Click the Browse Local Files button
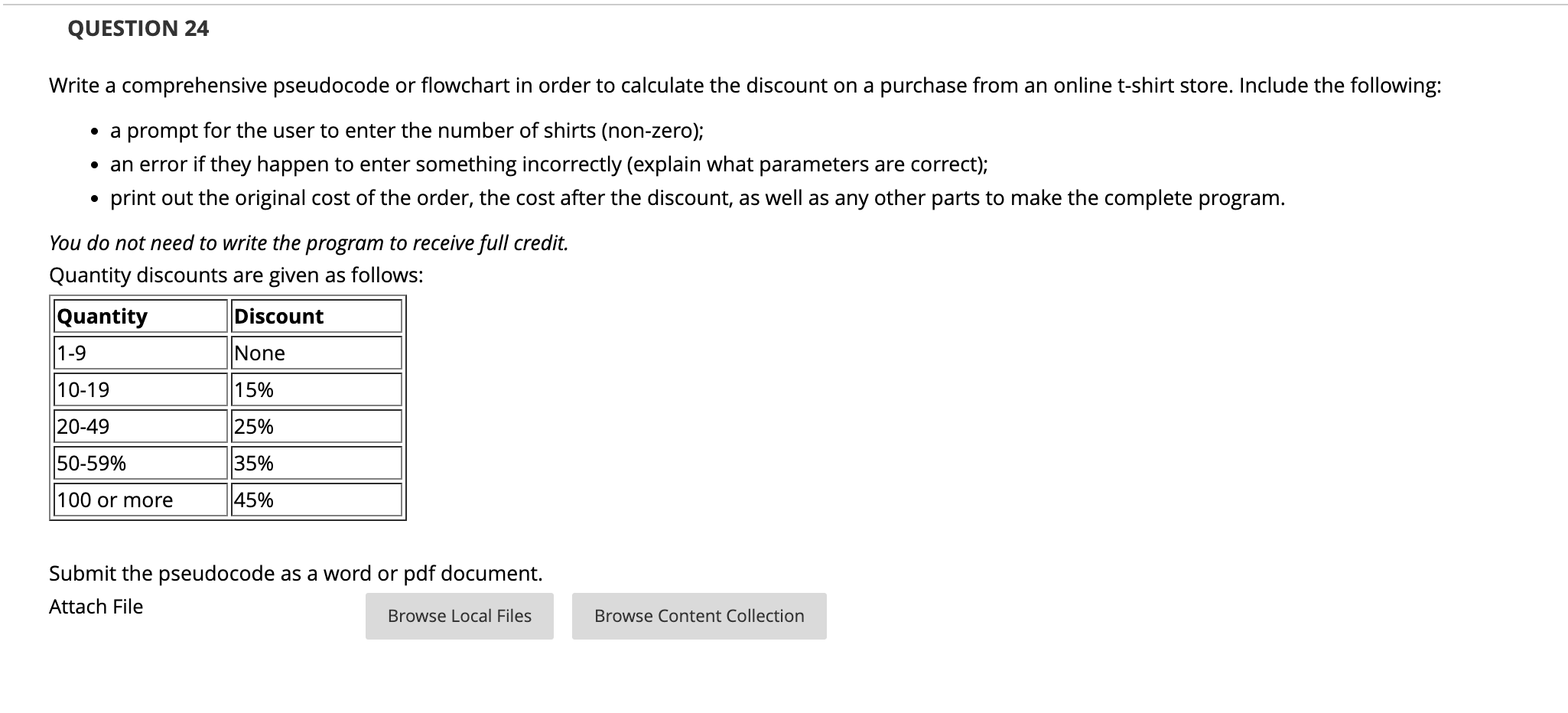 pyautogui.click(x=458, y=616)
